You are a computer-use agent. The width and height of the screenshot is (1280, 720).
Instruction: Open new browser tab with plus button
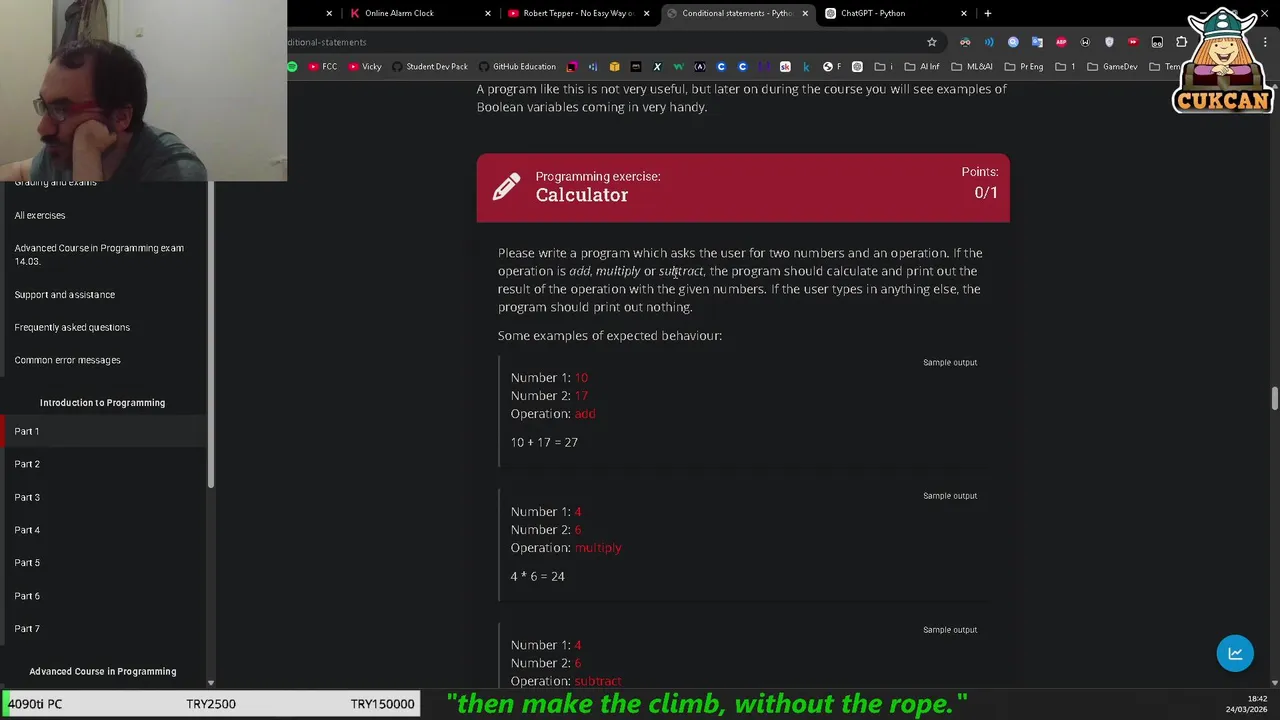987,13
